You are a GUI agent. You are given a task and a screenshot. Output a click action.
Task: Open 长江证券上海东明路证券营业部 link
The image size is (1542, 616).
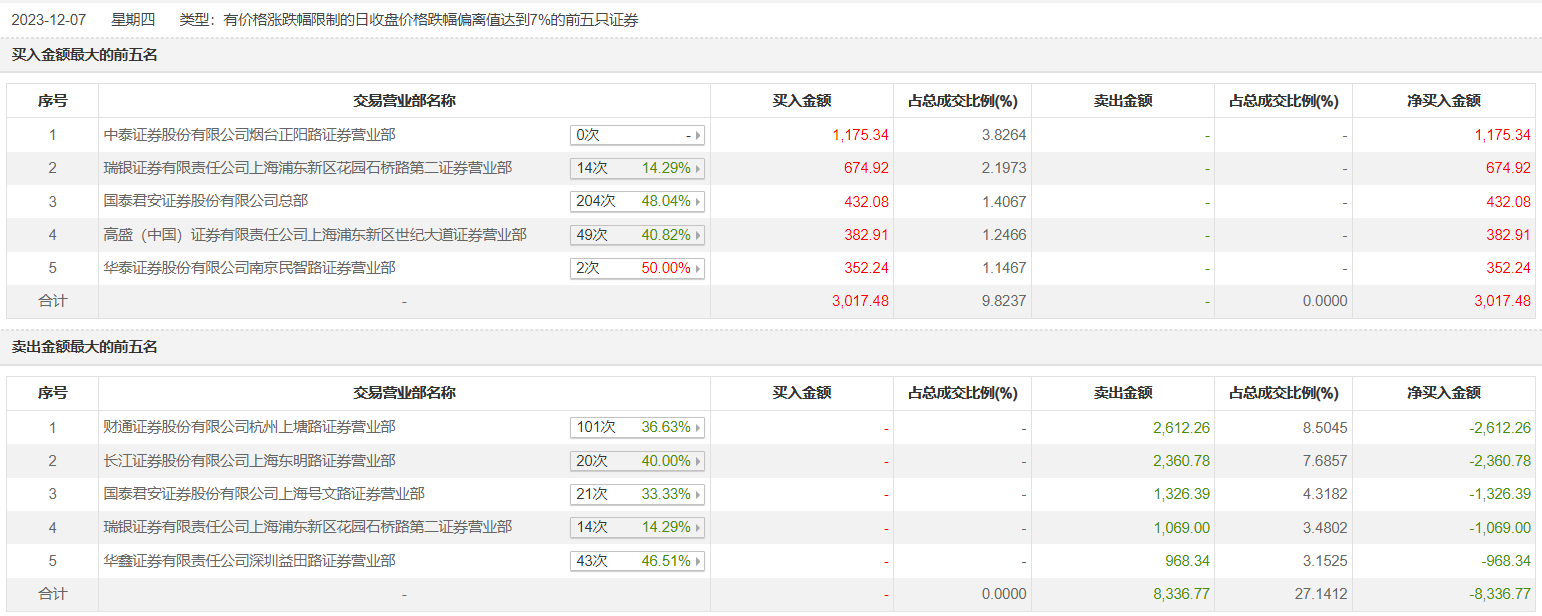(249, 461)
